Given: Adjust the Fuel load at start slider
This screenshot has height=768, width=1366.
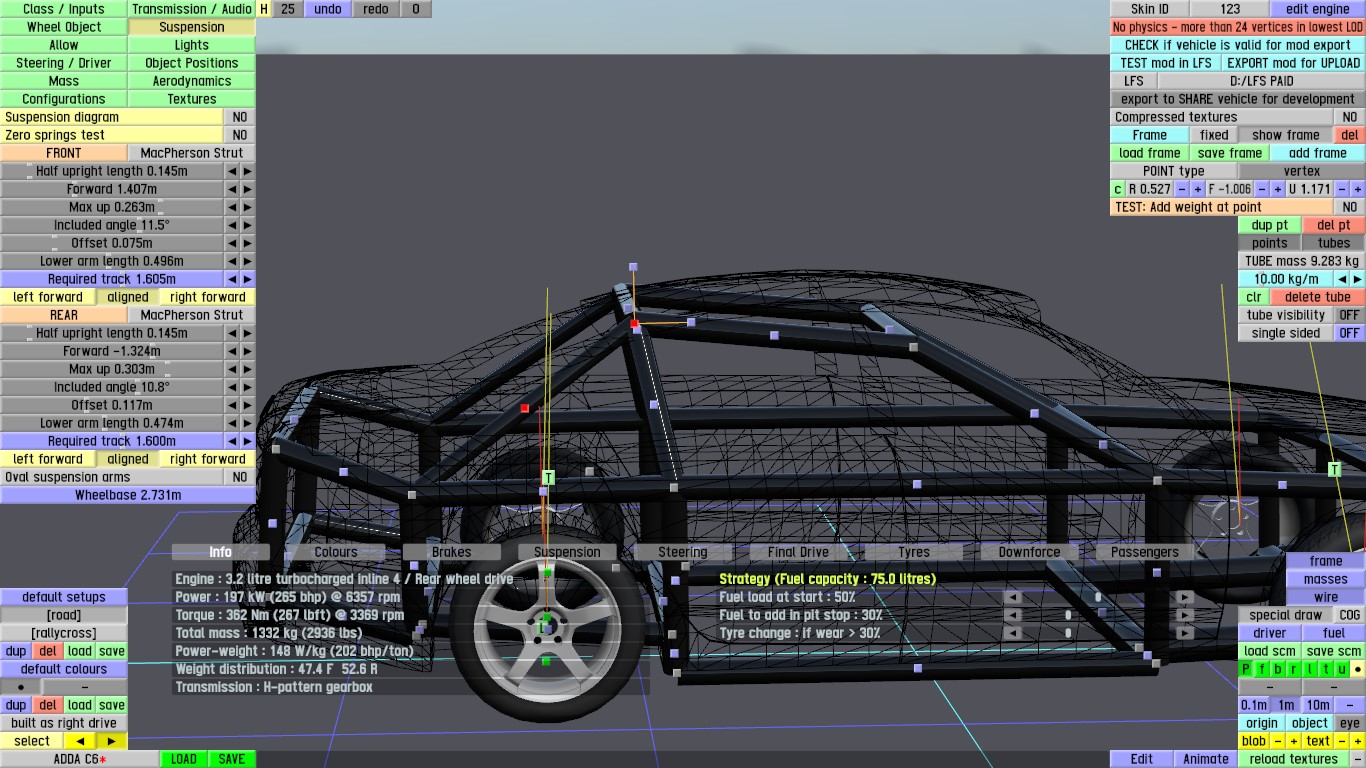Looking at the screenshot, I should (1098, 597).
